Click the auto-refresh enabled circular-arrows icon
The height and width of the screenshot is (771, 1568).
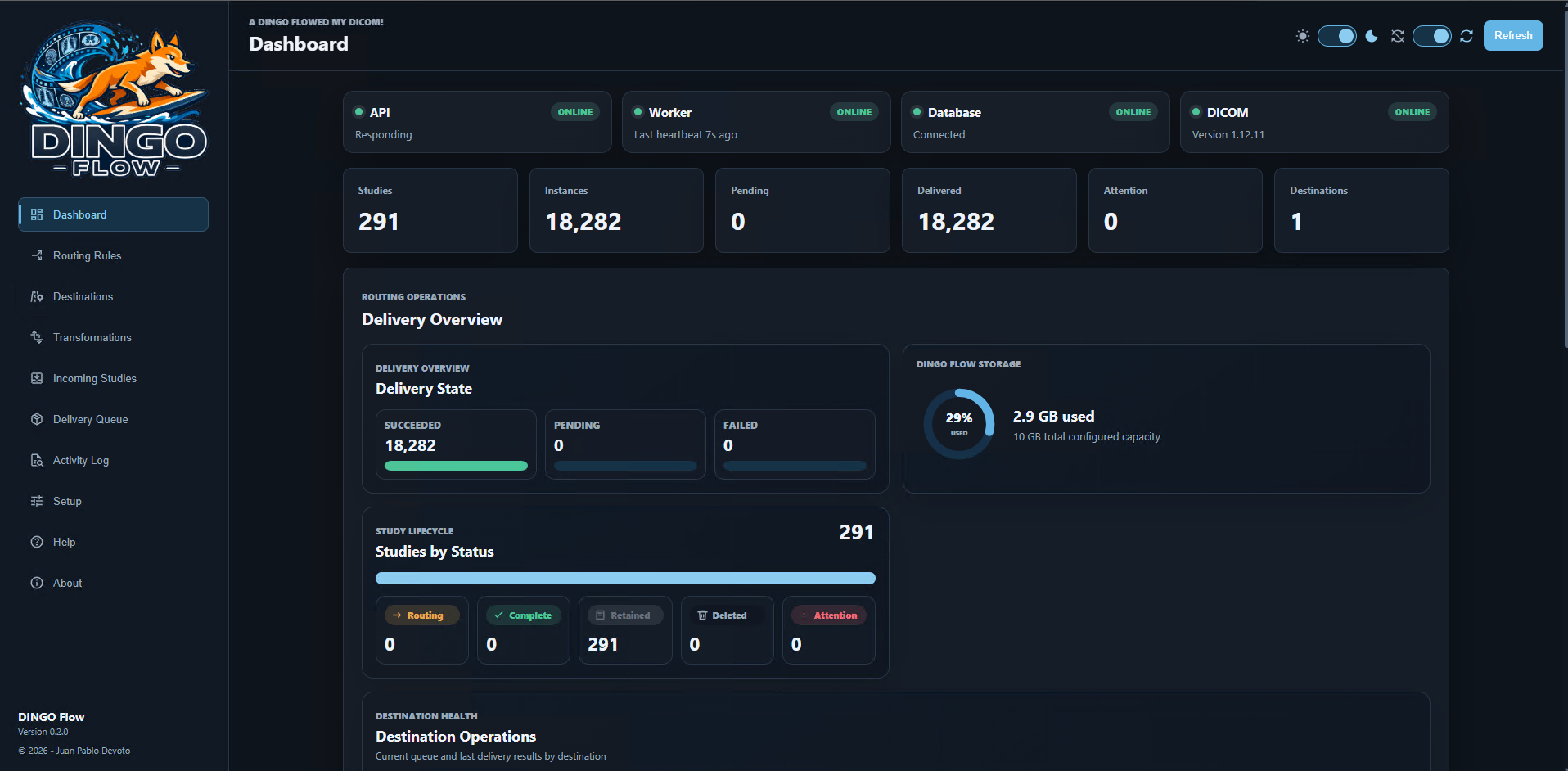pos(1467,36)
